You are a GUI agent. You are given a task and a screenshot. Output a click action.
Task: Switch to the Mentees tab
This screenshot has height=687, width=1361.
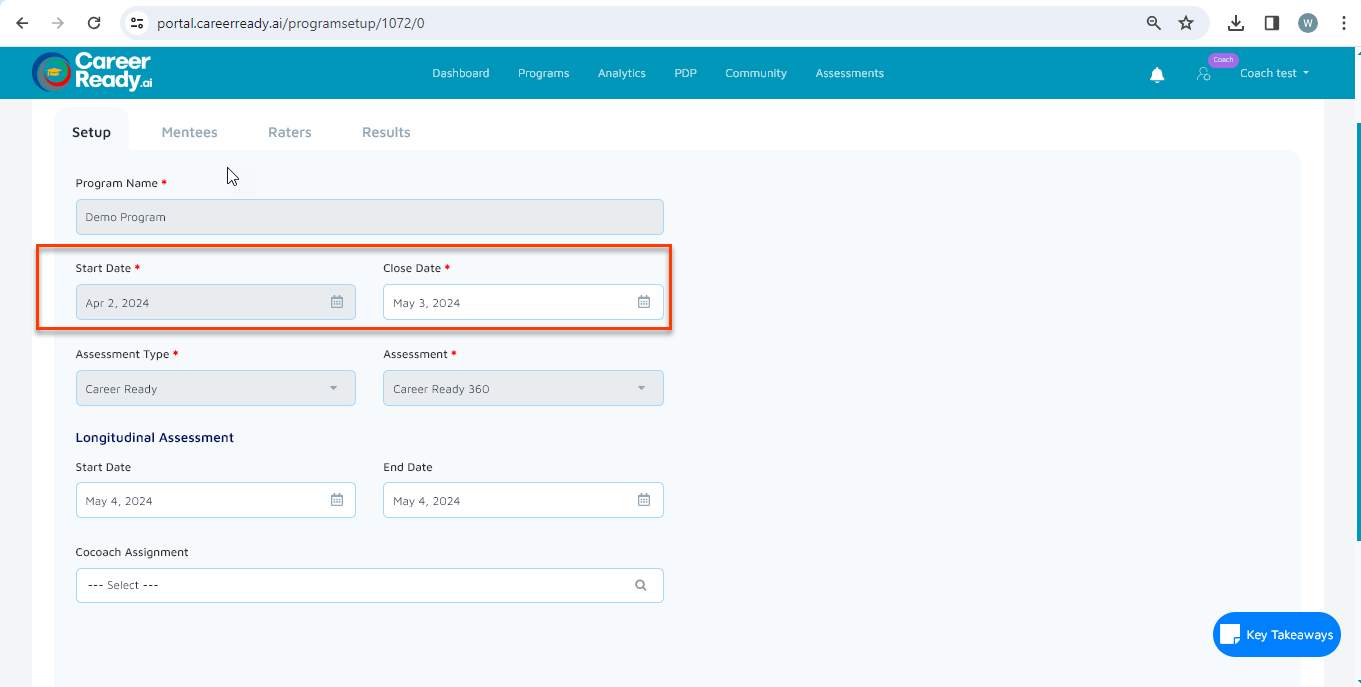189,131
